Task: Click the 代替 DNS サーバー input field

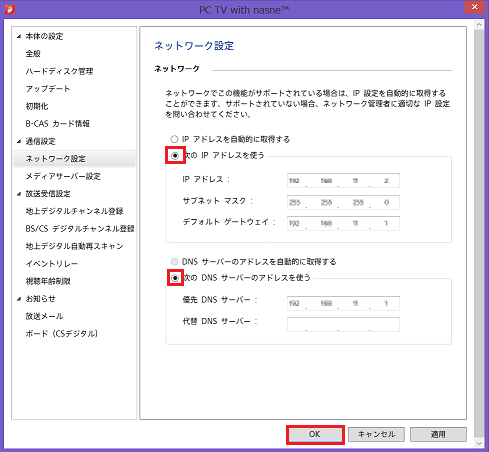Action: (343, 324)
